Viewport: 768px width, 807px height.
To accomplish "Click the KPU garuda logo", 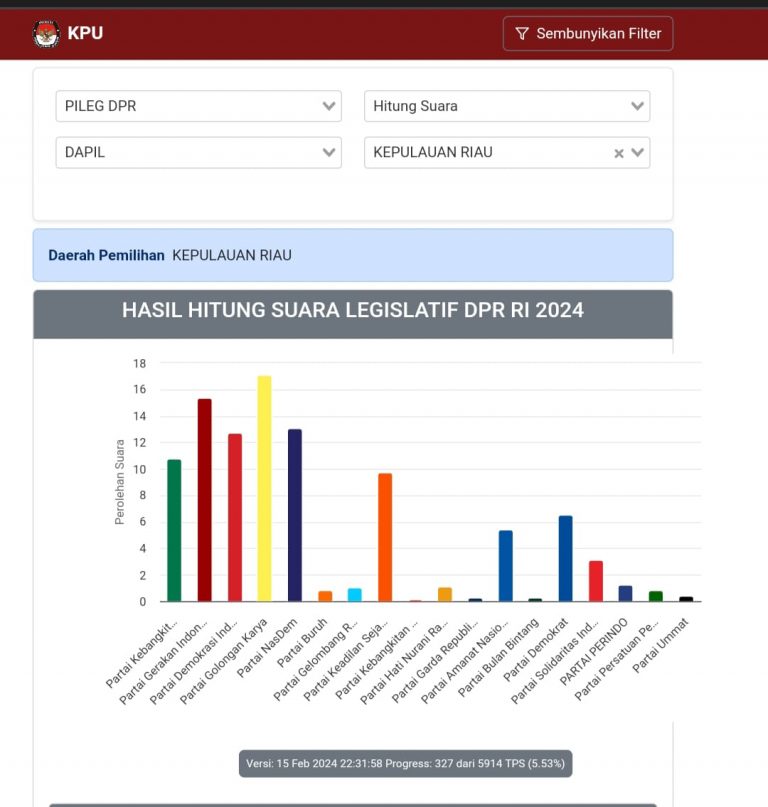I will coord(46,34).
